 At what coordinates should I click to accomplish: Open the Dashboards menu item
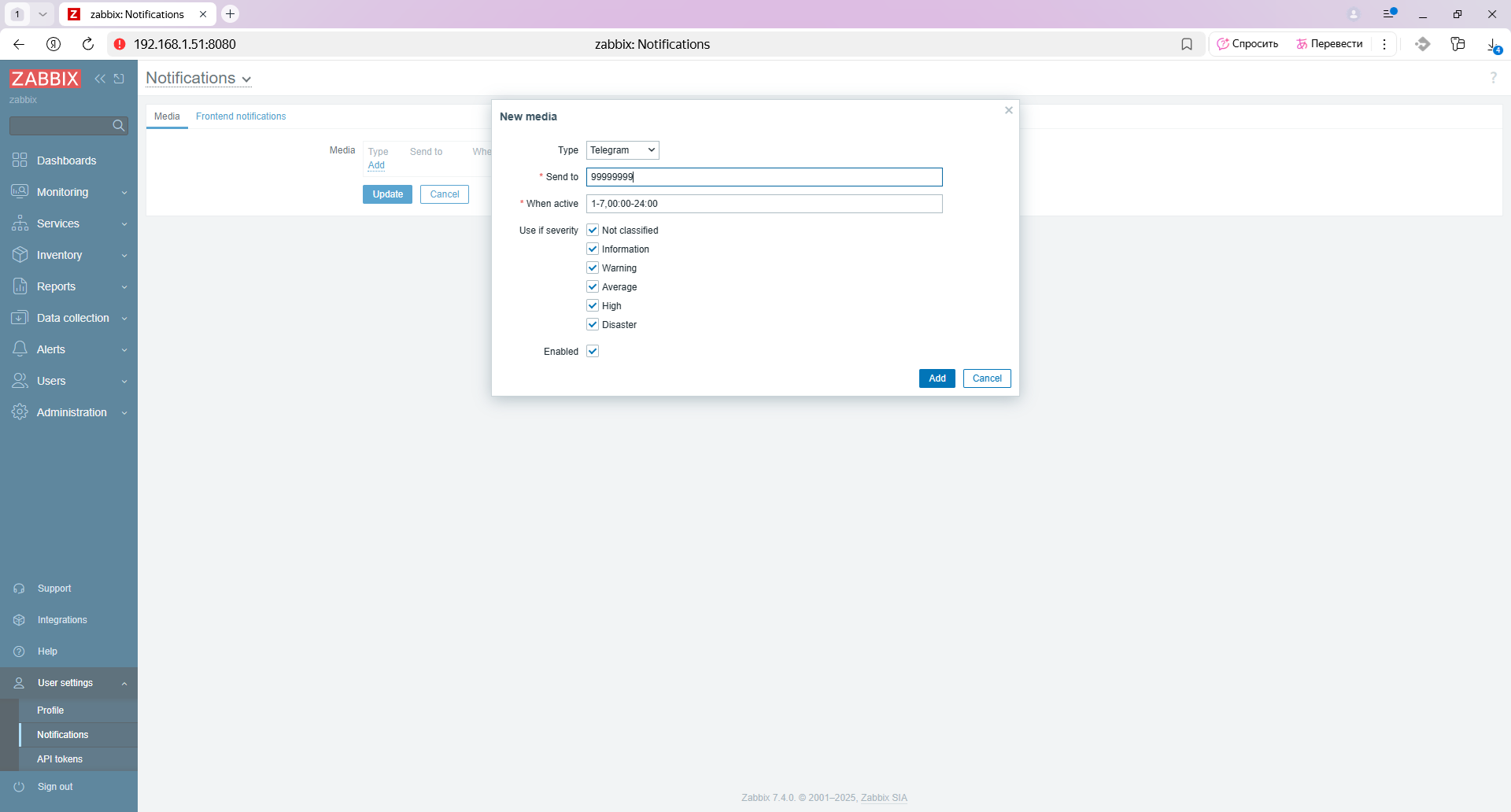click(x=68, y=161)
